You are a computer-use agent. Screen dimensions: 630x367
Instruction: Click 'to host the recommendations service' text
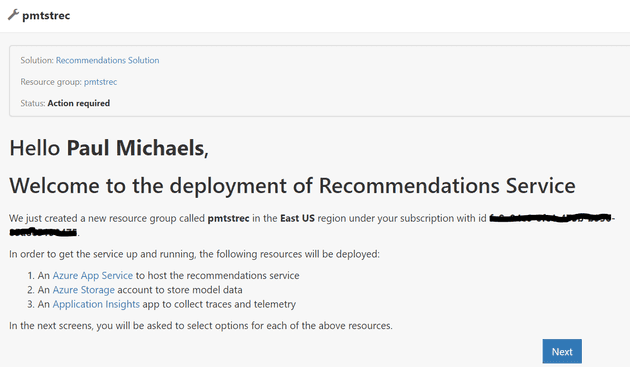point(217,275)
